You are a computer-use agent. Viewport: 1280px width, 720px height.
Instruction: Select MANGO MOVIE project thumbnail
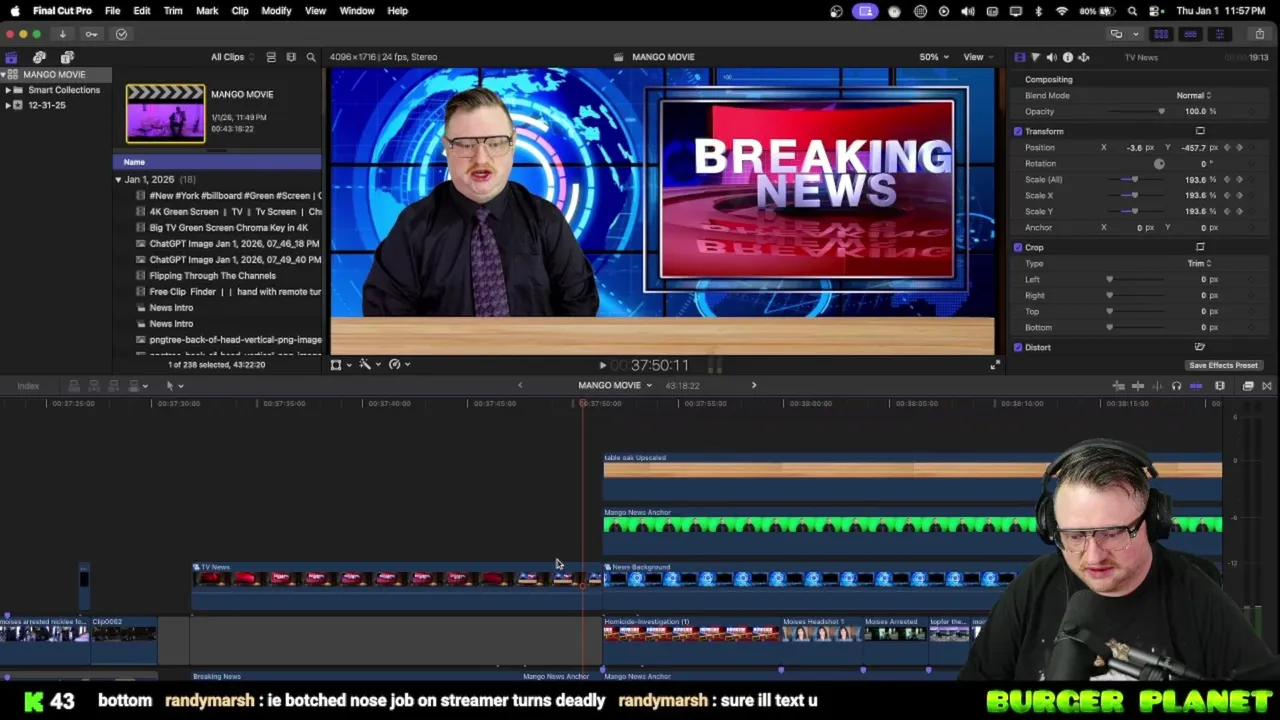click(165, 113)
